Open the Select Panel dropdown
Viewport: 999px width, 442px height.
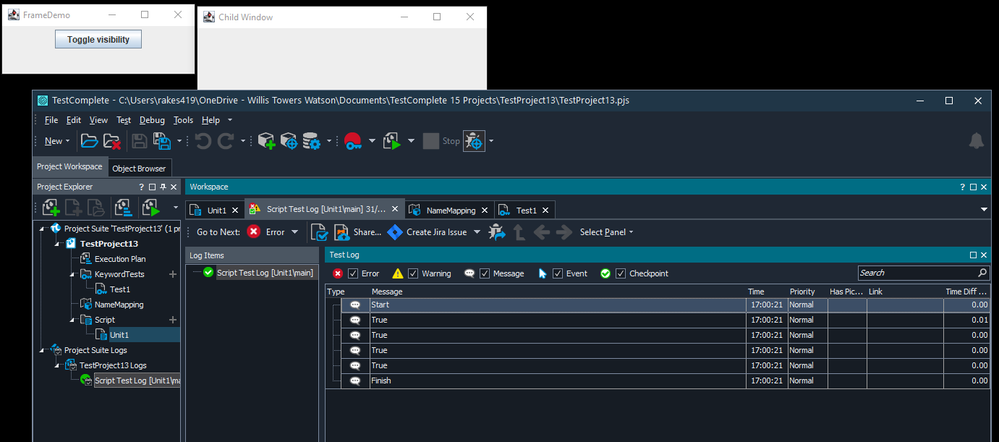click(606, 232)
